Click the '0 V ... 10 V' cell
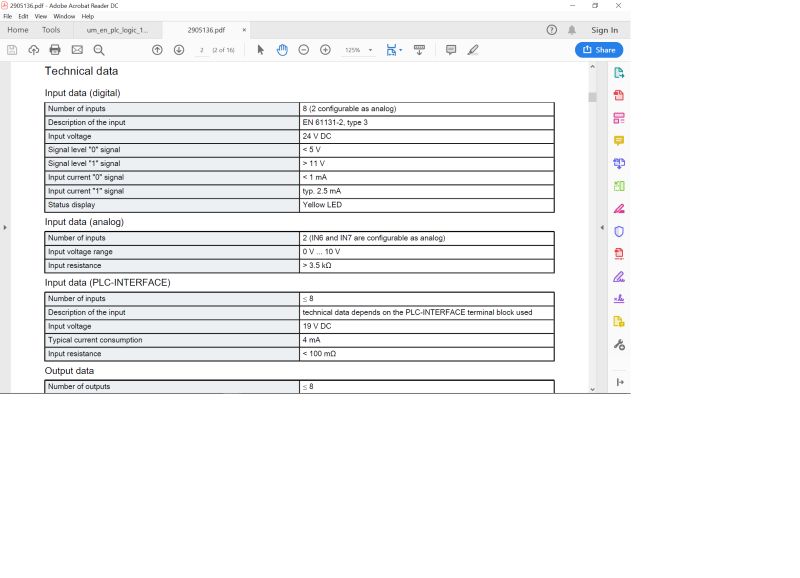 [427, 252]
